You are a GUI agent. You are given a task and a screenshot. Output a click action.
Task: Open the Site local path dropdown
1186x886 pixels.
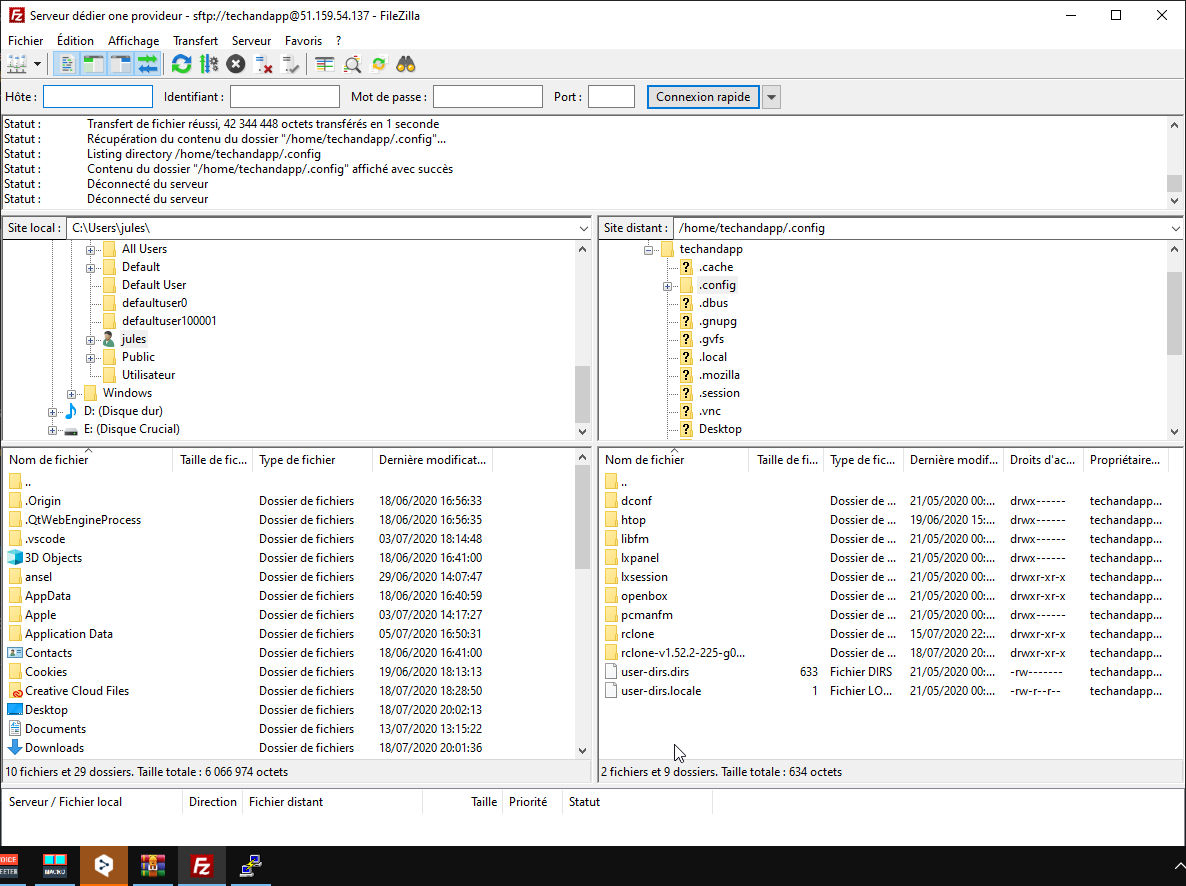583,228
